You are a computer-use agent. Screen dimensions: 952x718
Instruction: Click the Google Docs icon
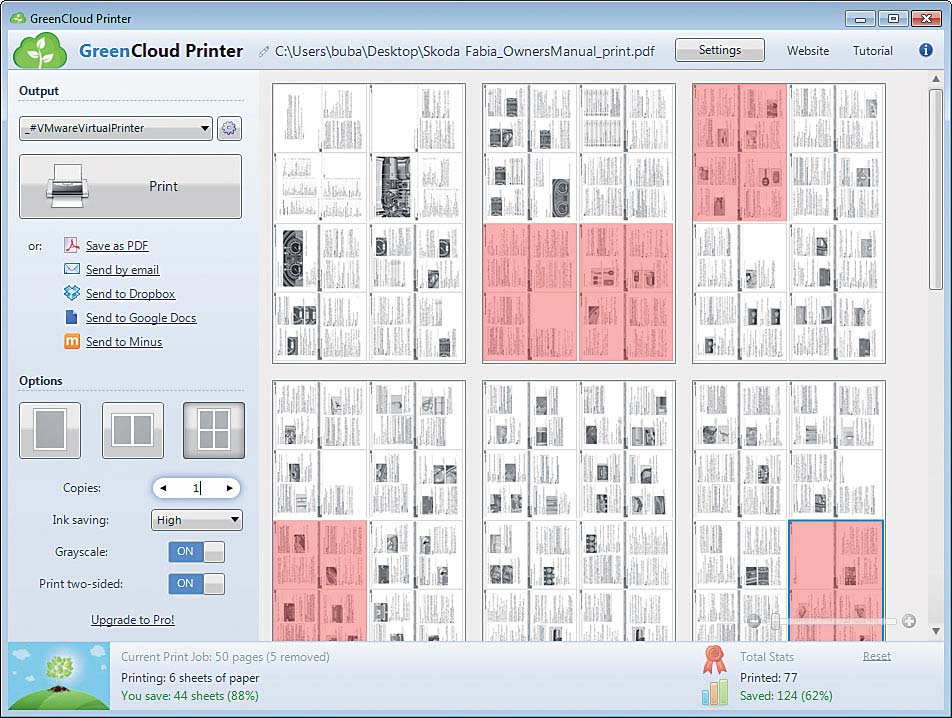pyautogui.click(x=72, y=317)
